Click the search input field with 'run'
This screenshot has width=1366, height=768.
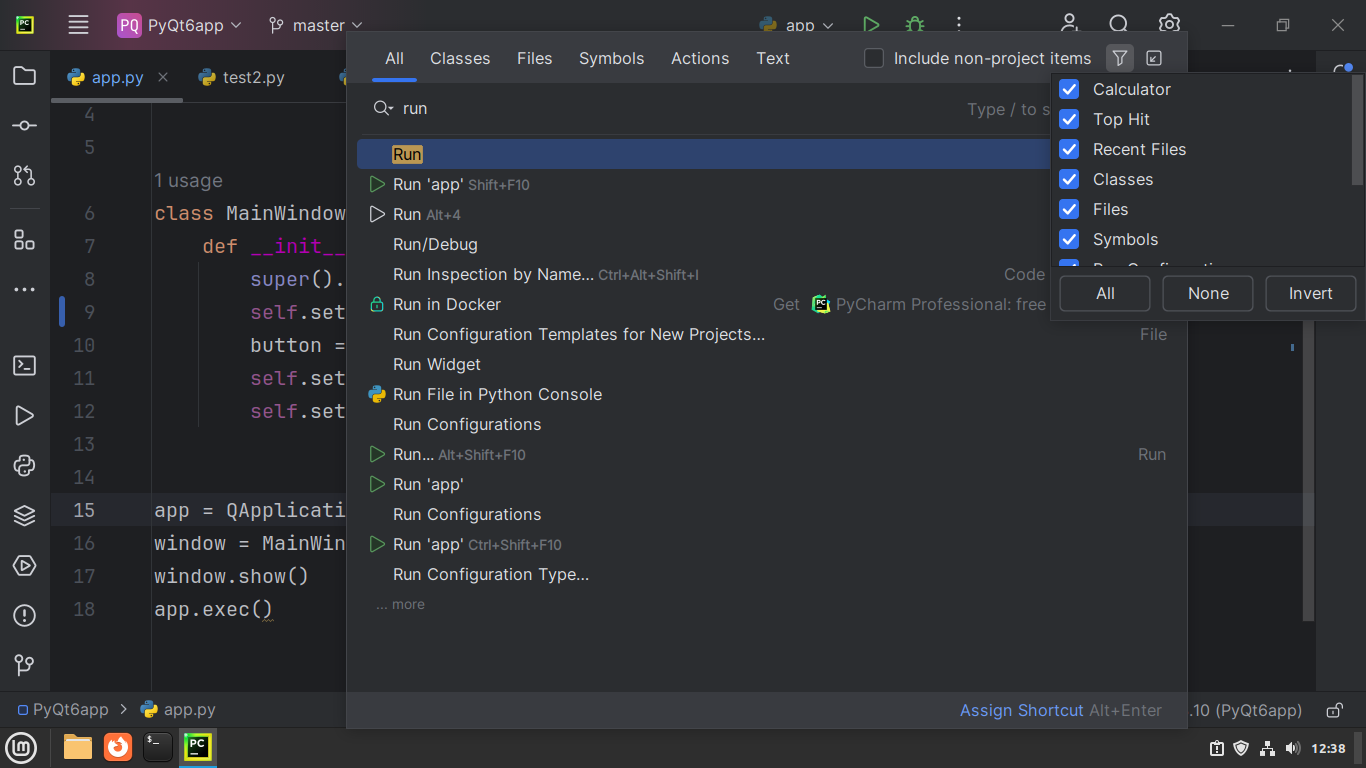pyautogui.click(x=680, y=108)
